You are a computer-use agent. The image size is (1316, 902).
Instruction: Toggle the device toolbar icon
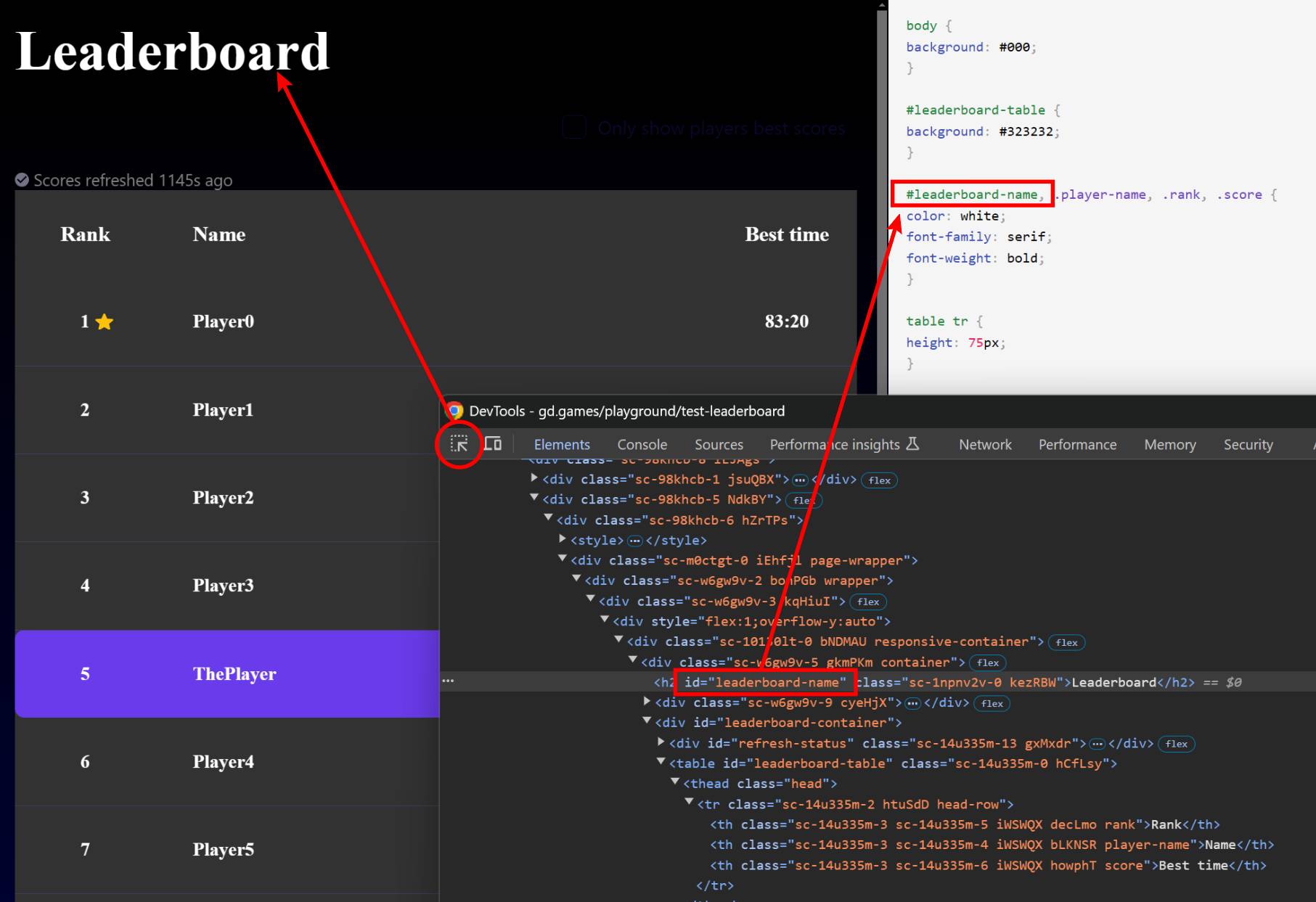[493, 443]
